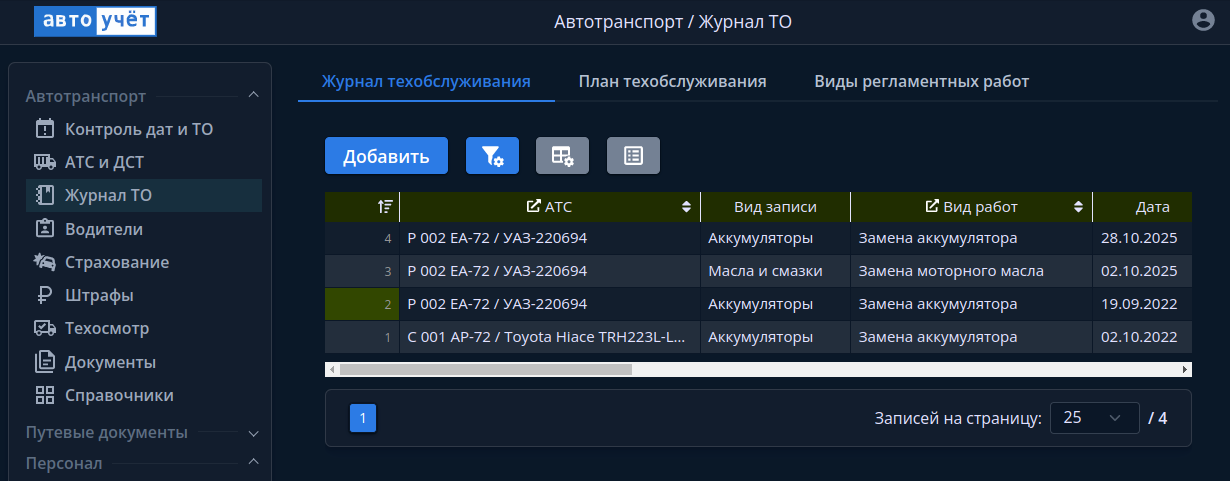Click the Справочники grid icon
1230x481 pixels.
pos(44,395)
